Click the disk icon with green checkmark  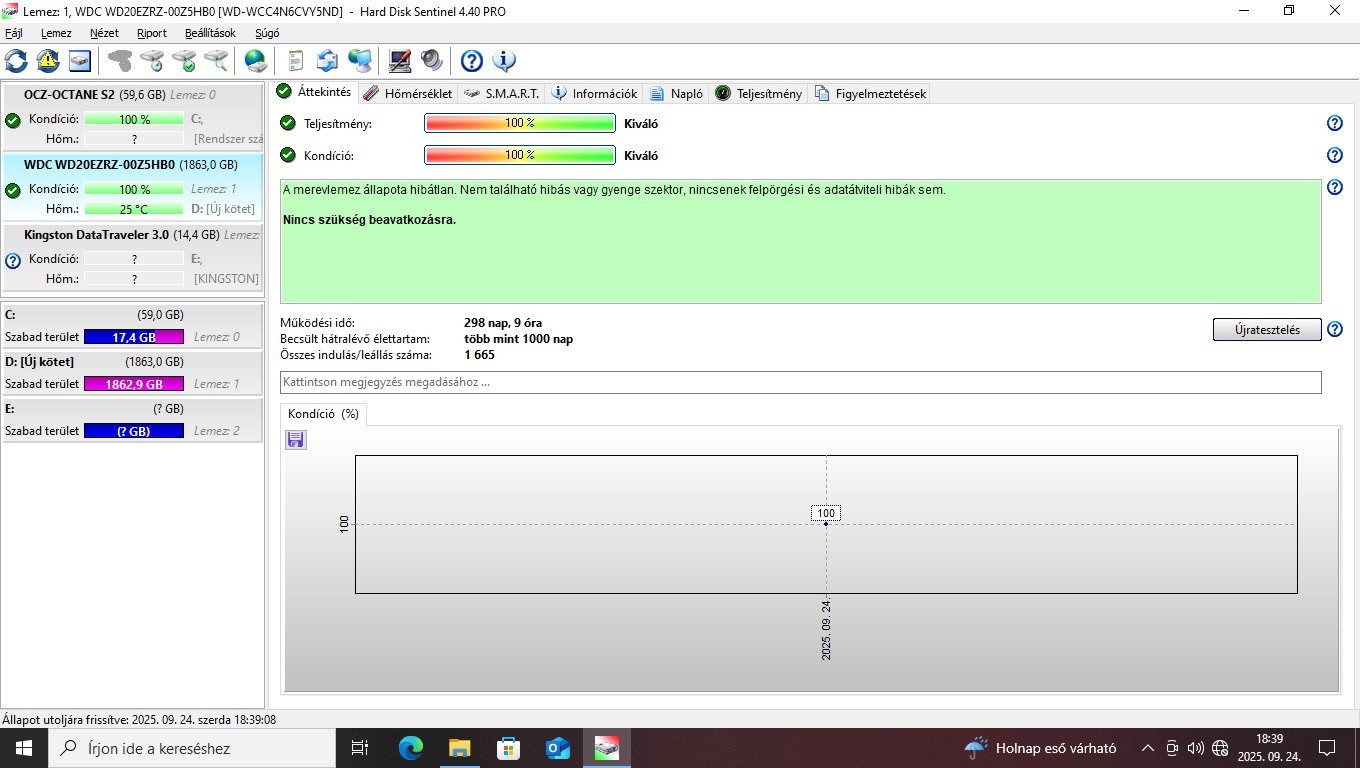[184, 61]
